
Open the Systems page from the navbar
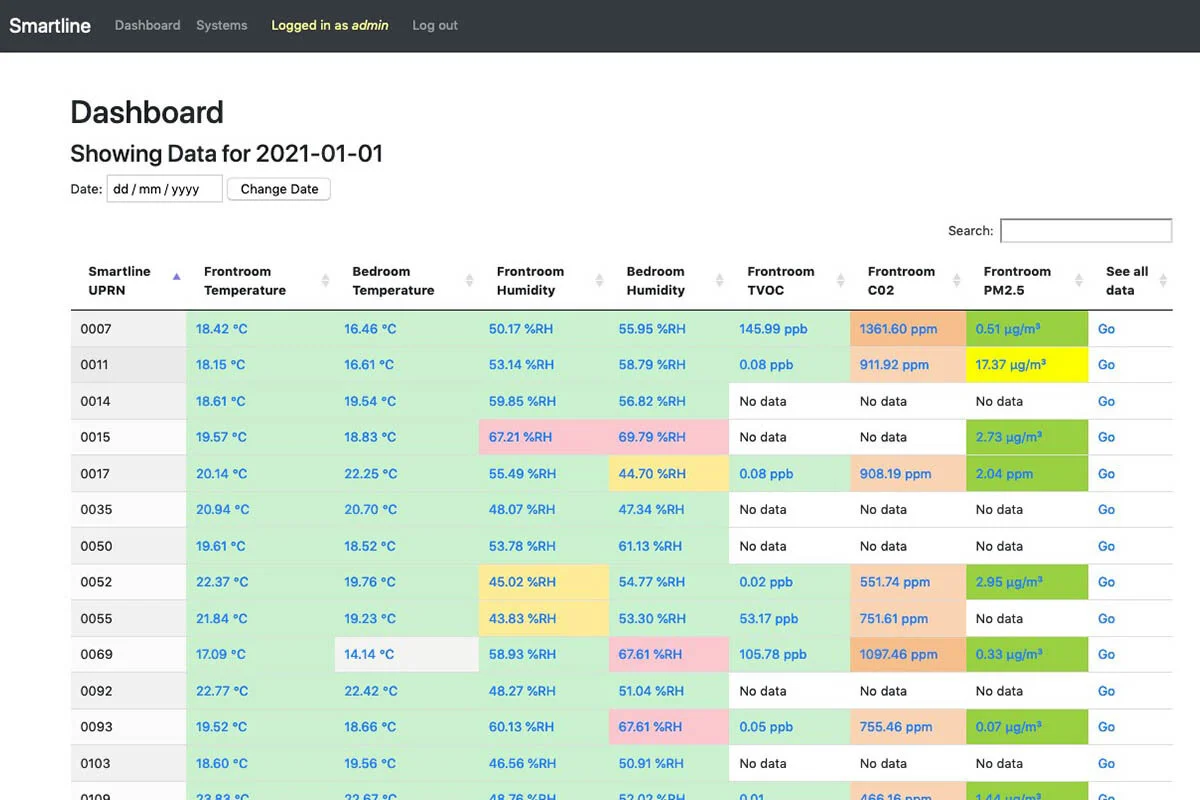(x=221, y=25)
